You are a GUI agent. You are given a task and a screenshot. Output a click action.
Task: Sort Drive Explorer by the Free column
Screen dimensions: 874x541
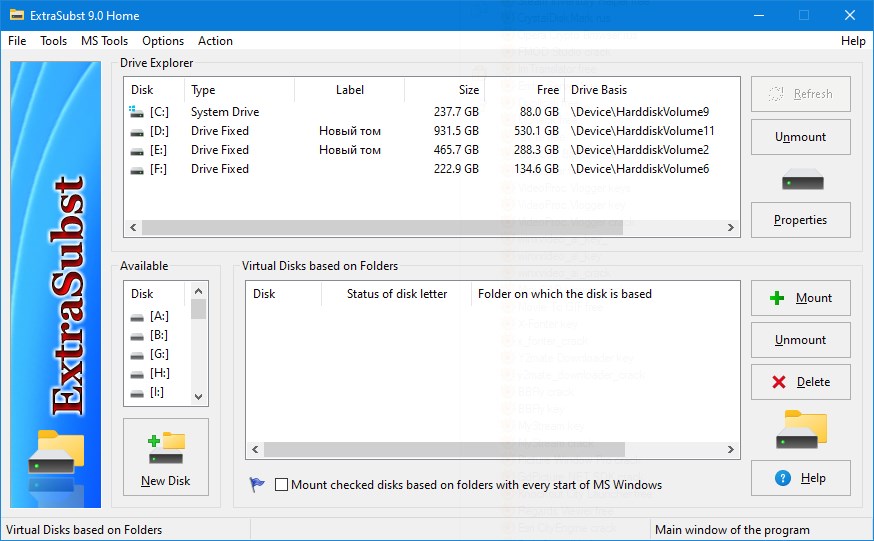tap(525, 90)
